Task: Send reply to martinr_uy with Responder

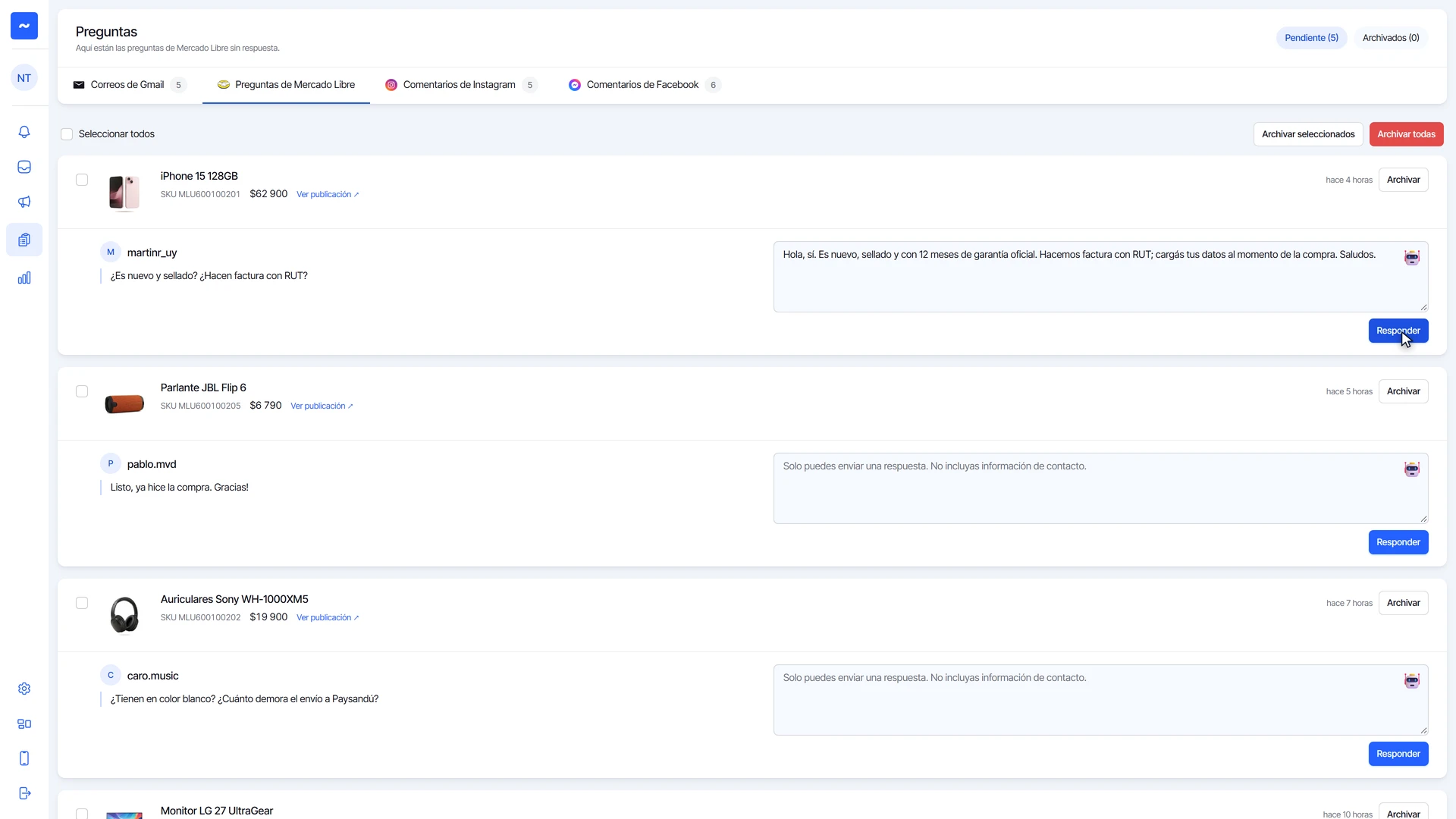Action: pos(1398,331)
